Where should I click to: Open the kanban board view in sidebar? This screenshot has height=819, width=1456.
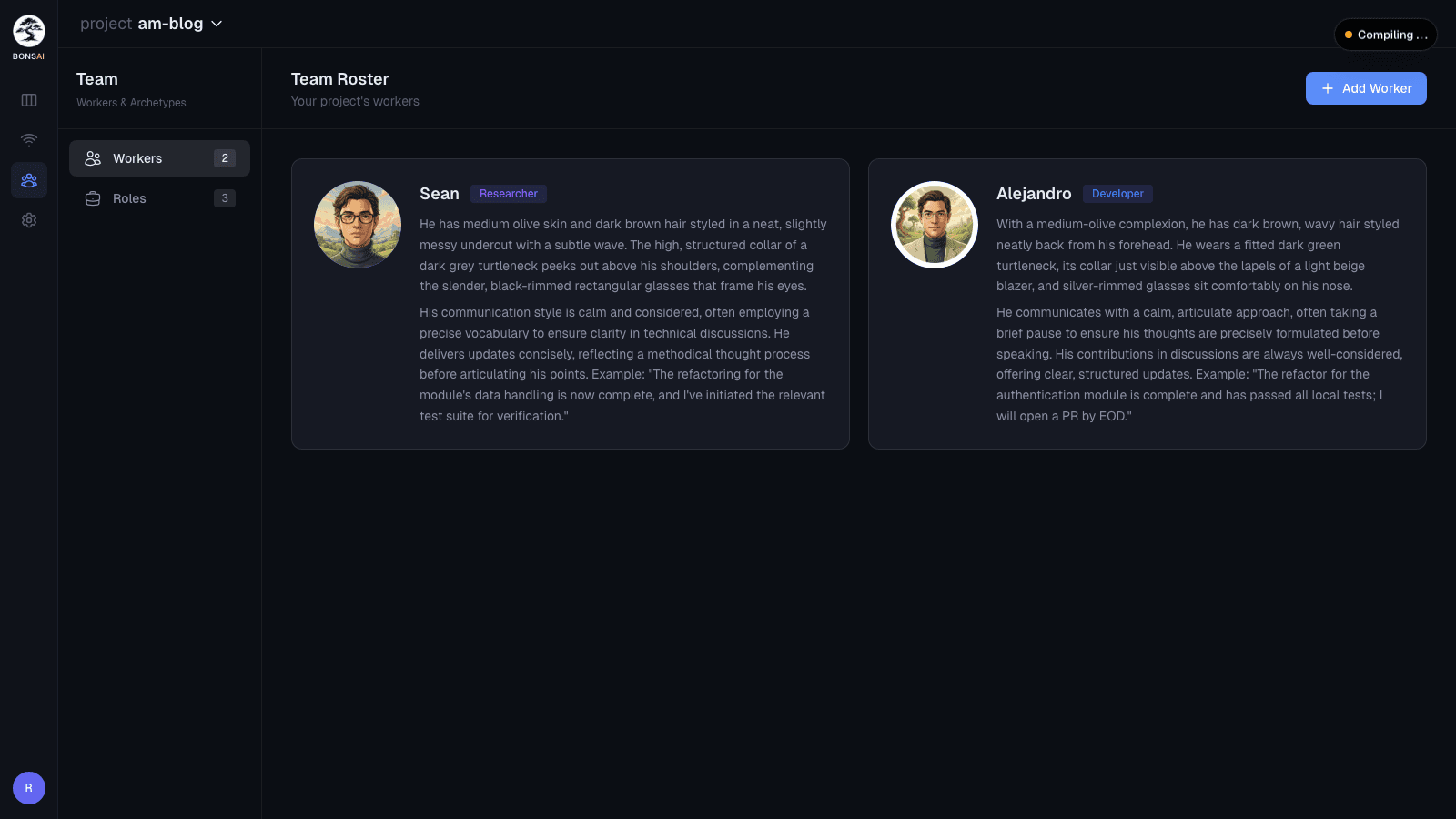pyautogui.click(x=28, y=99)
